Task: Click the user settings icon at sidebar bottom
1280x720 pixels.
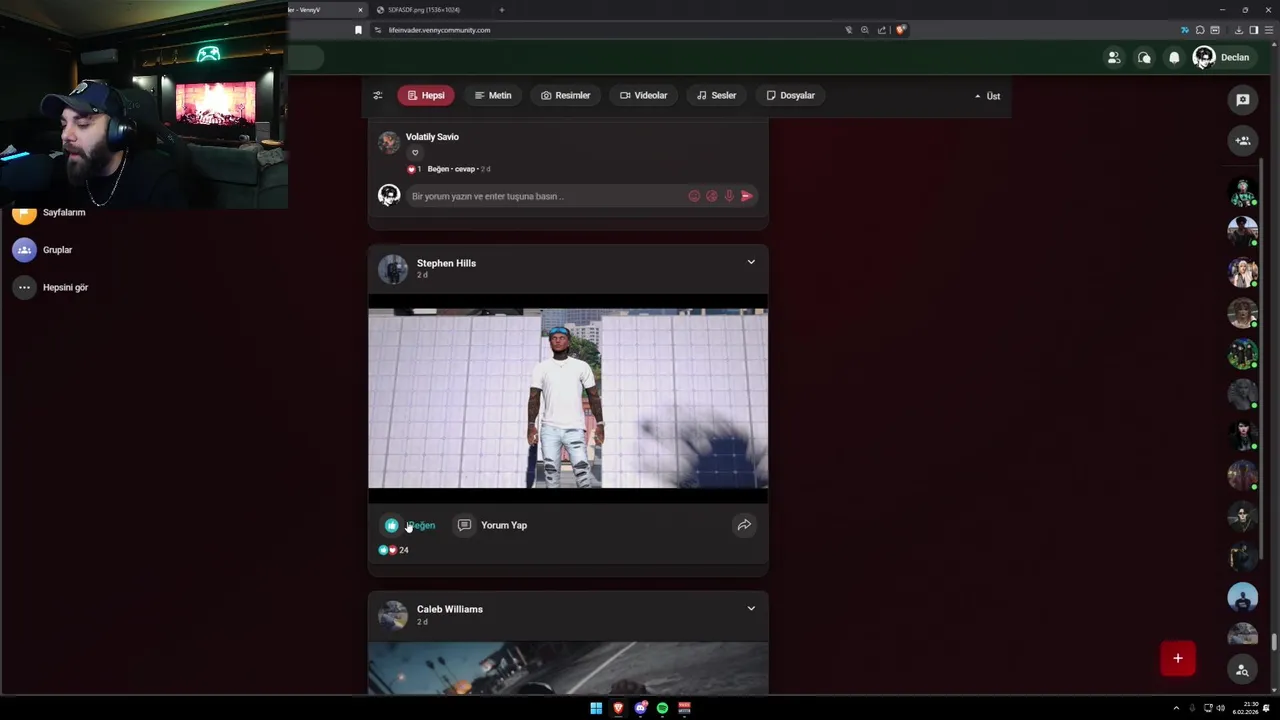Action: click(1243, 670)
